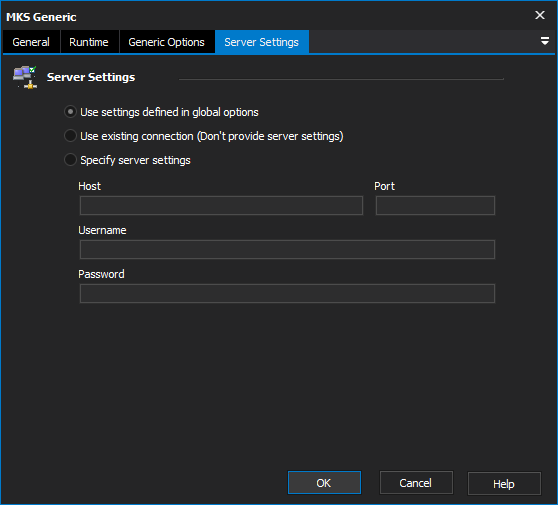Open the Runtime tab
Viewport: 558px width, 505px height.
pos(89,42)
